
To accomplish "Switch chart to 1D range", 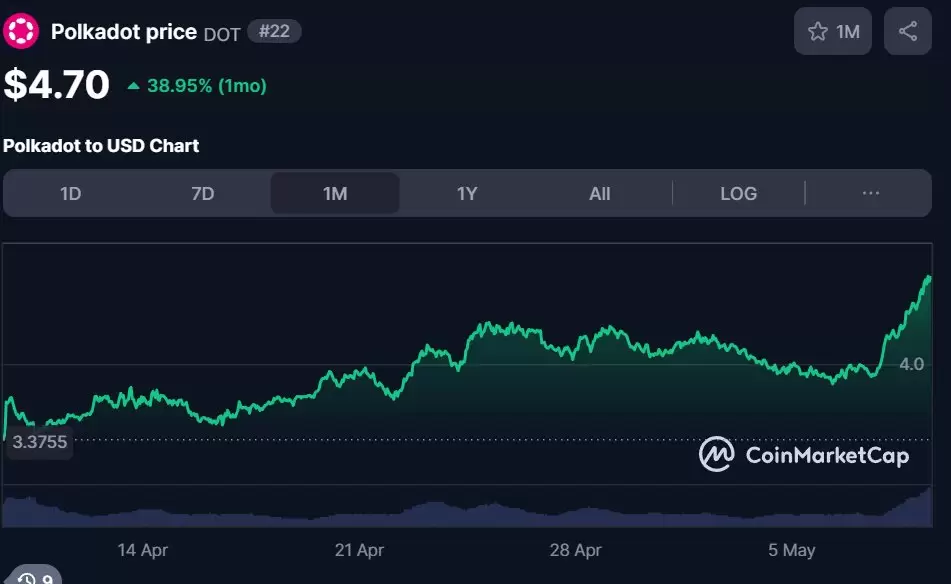I will [x=70, y=193].
